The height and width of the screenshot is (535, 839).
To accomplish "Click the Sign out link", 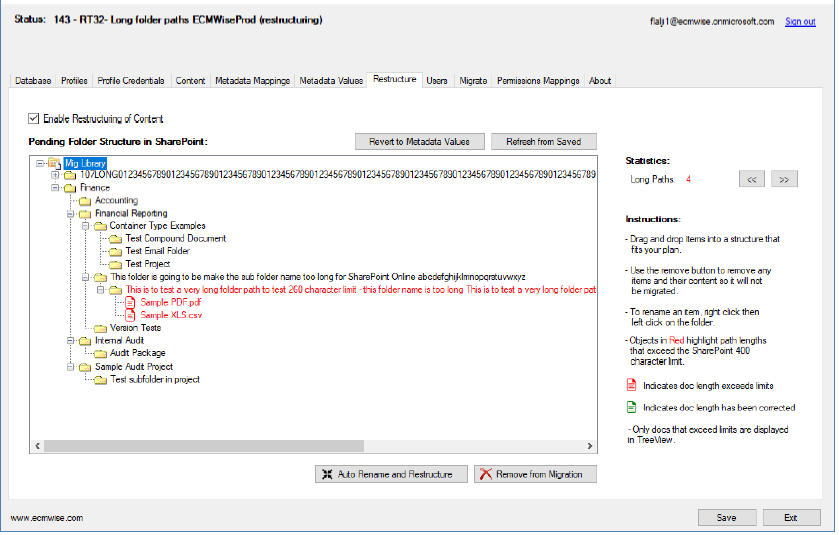I will [x=800, y=21].
